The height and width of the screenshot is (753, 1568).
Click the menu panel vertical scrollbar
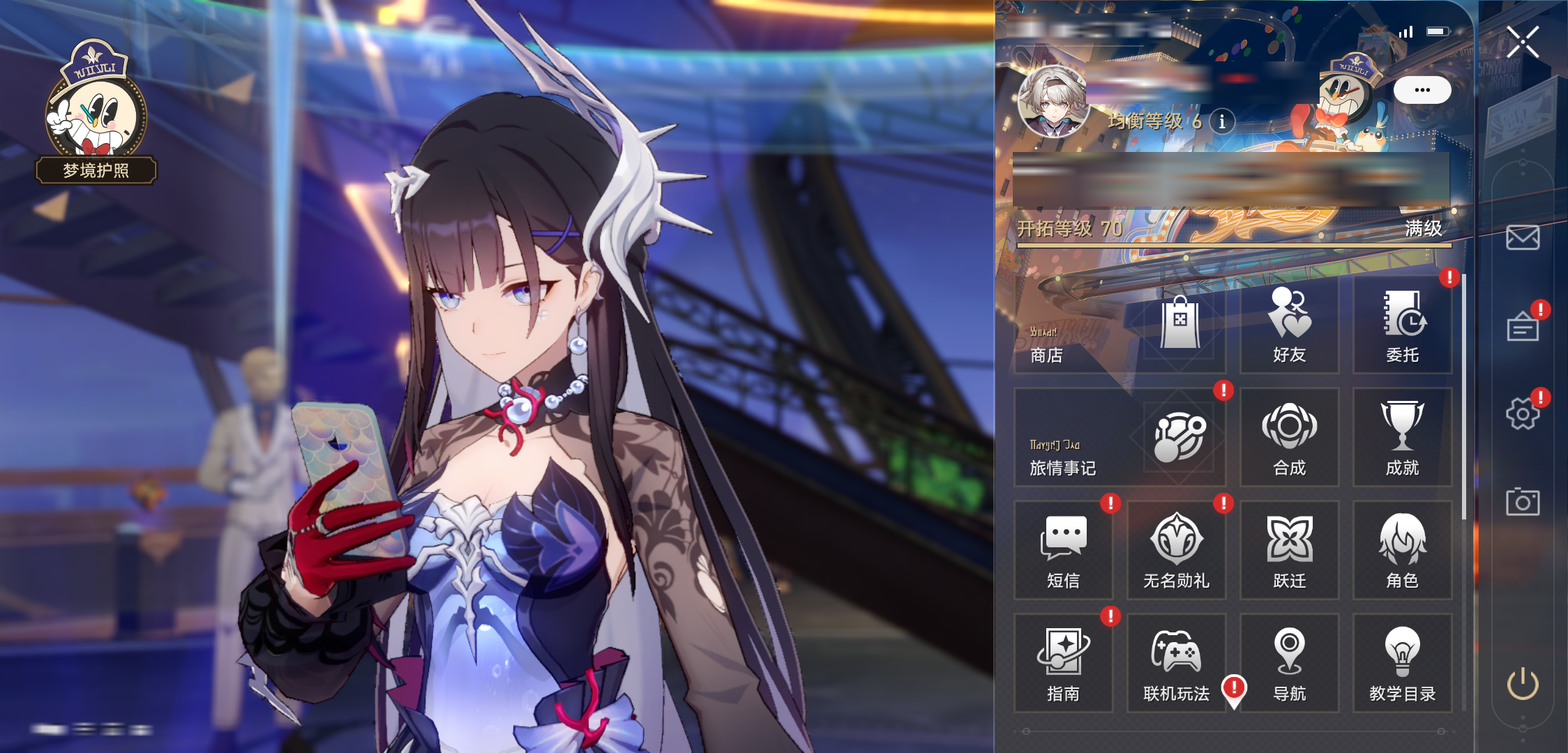coord(1463,397)
